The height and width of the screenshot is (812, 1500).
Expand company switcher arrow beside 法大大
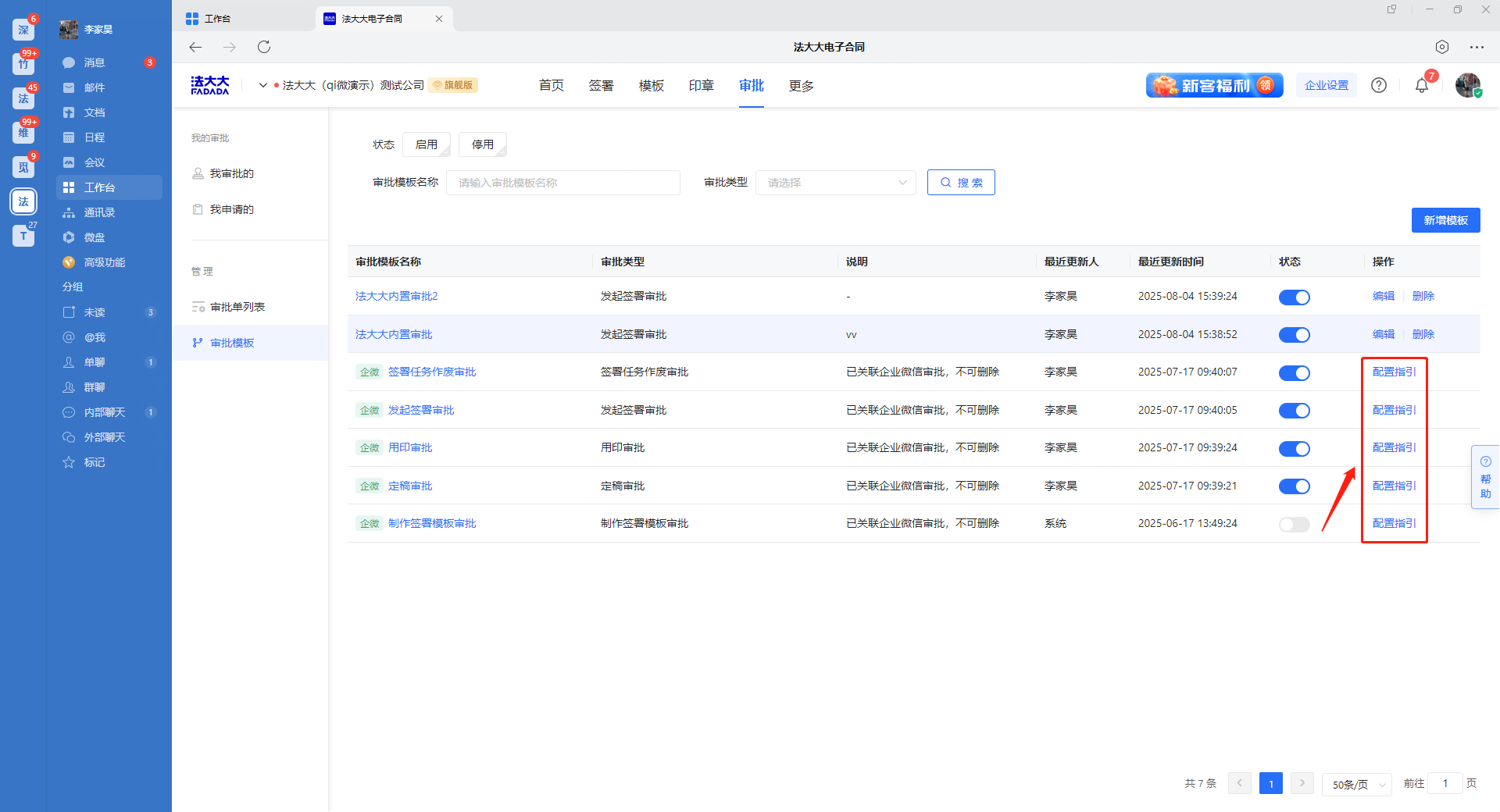(x=263, y=85)
